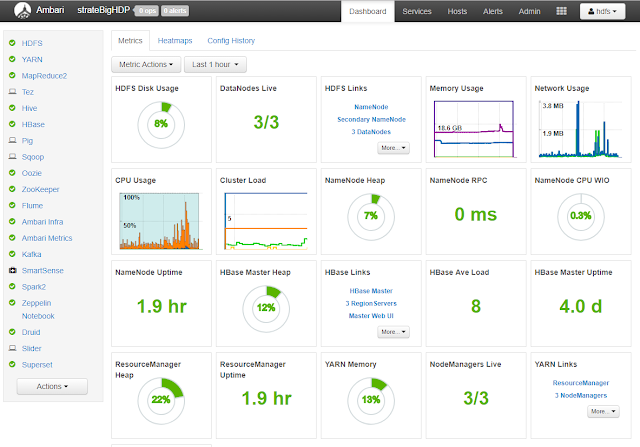Expand the More menu in YARN Links
This screenshot has height=447, width=640.
603,411
